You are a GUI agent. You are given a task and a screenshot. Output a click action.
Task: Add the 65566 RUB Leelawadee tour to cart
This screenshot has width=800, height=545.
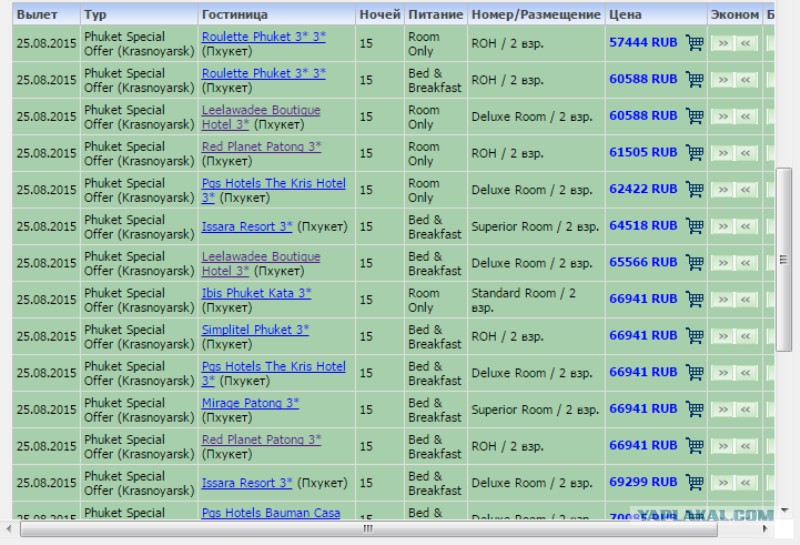(x=694, y=263)
